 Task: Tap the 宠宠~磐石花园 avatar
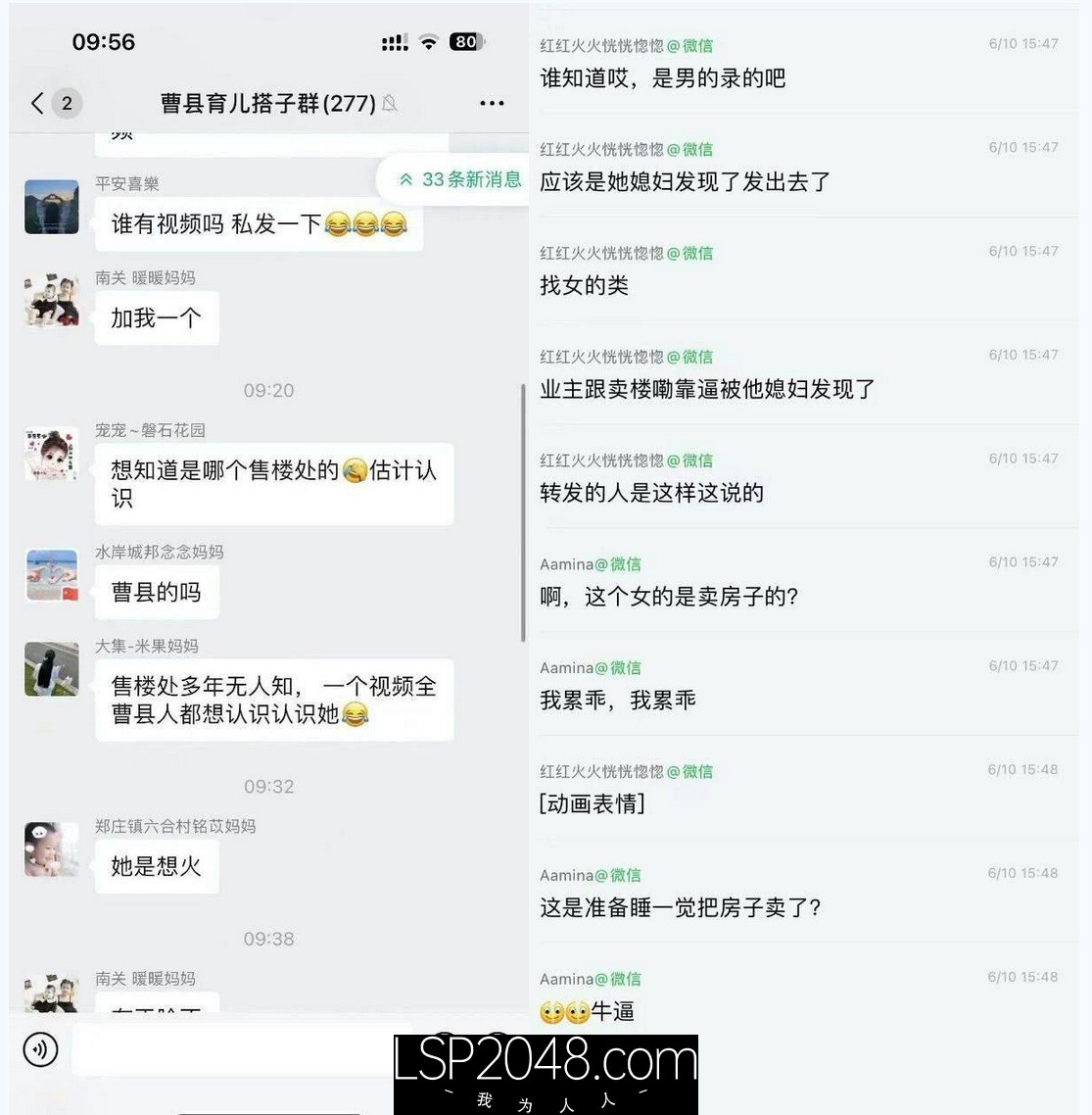[52, 454]
